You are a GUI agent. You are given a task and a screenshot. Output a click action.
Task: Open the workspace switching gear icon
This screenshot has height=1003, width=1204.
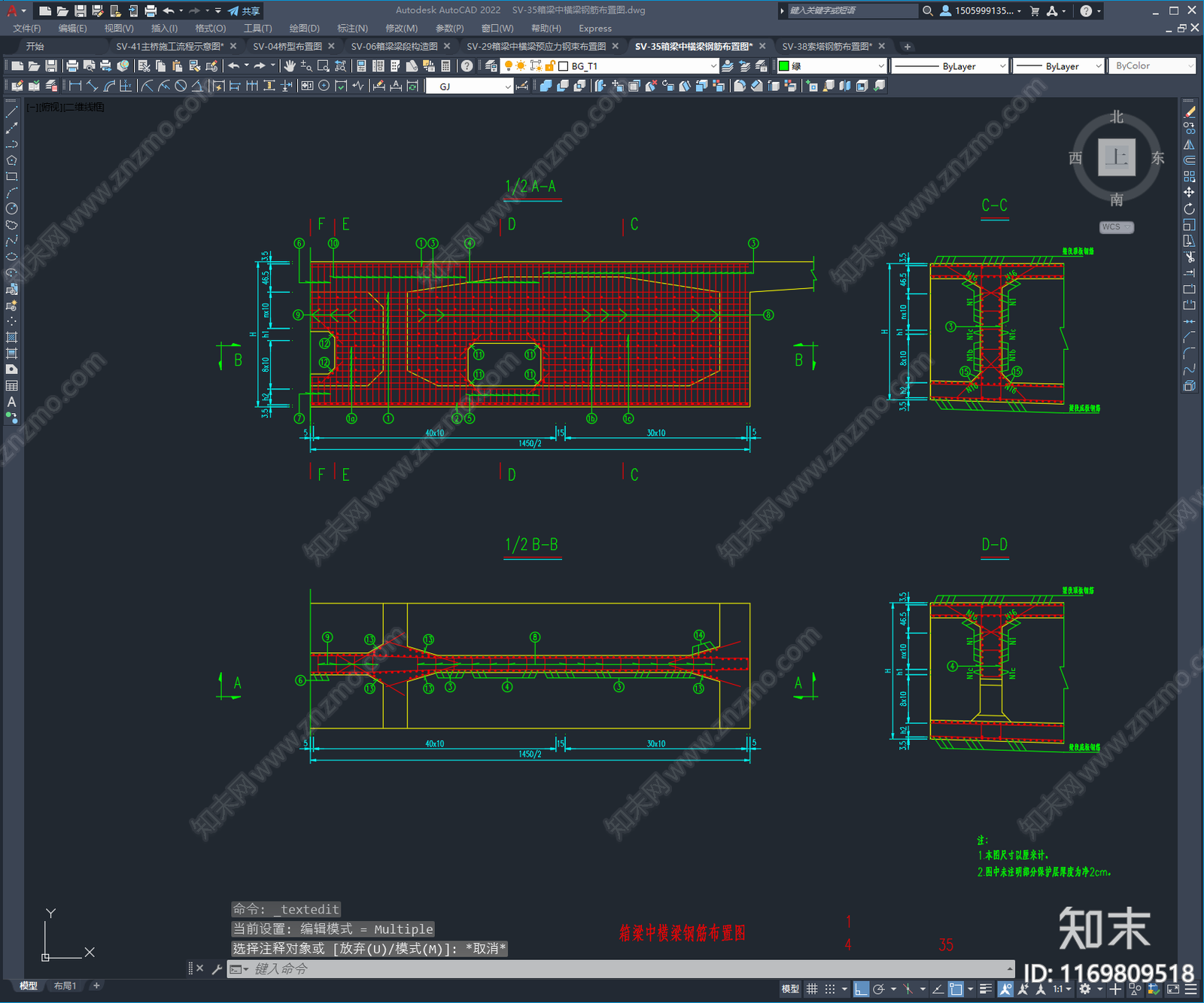[1085, 989]
